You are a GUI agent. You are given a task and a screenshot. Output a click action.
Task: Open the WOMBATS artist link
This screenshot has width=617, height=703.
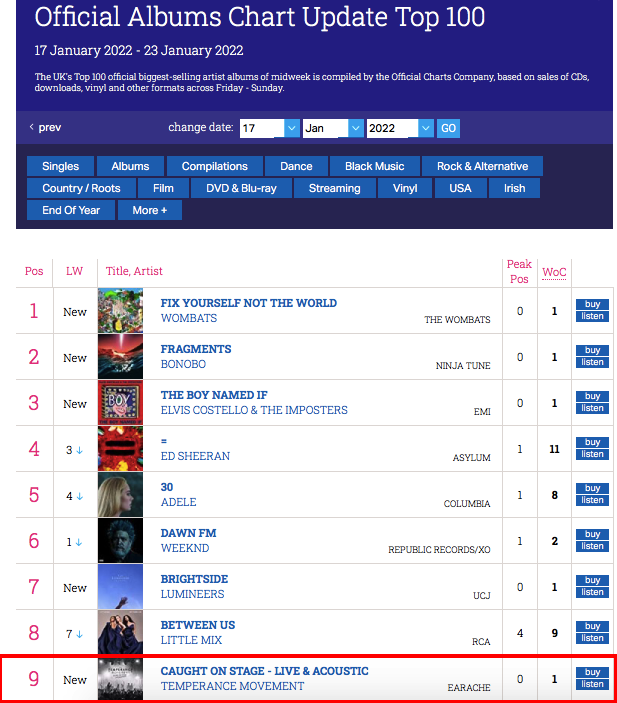pyautogui.click(x=189, y=318)
